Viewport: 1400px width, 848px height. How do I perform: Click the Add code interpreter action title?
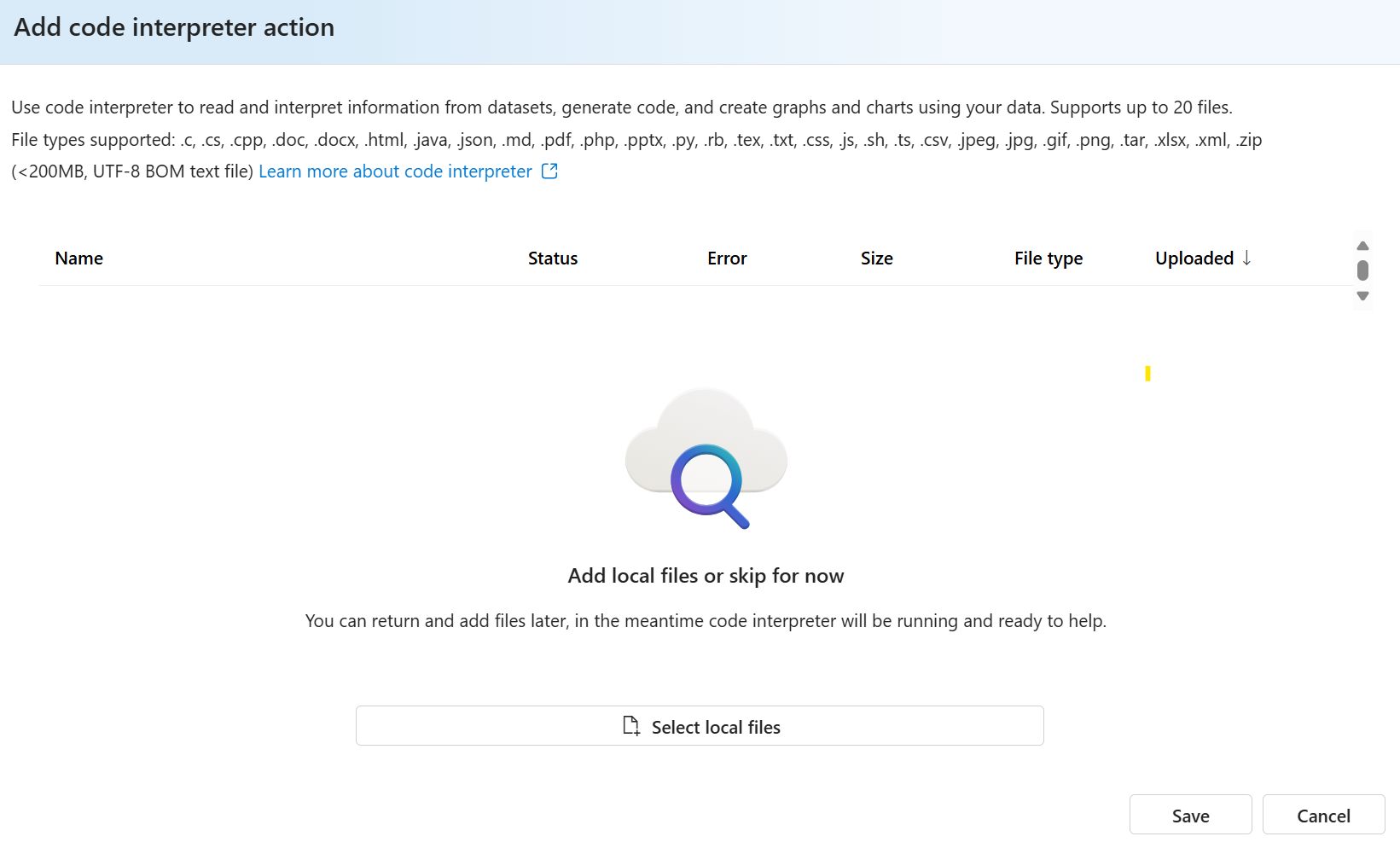click(174, 27)
